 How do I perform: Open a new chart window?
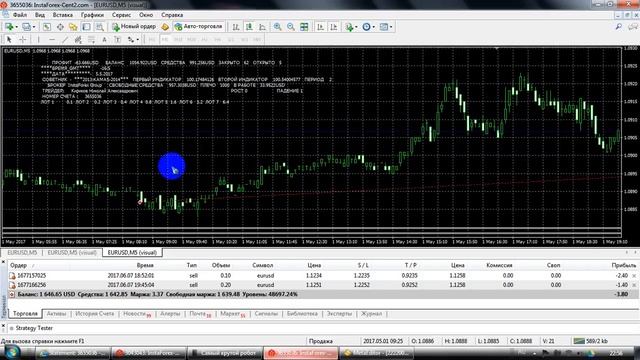[x=9, y=27]
